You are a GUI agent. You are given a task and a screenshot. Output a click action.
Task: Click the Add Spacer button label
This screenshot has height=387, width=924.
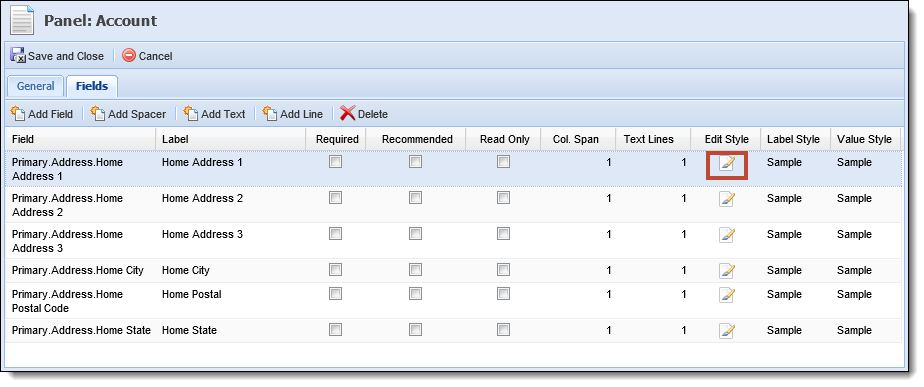tap(137, 114)
